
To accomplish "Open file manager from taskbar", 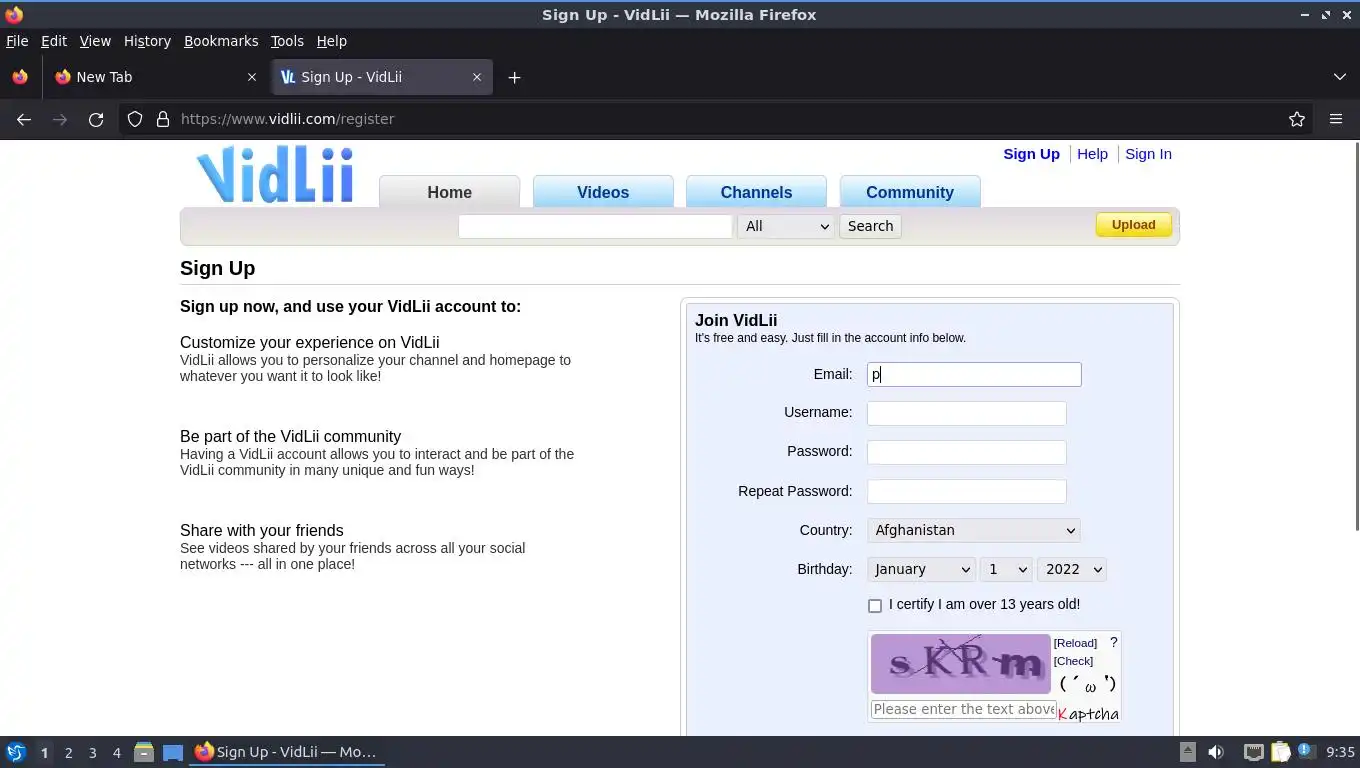I will [x=144, y=752].
